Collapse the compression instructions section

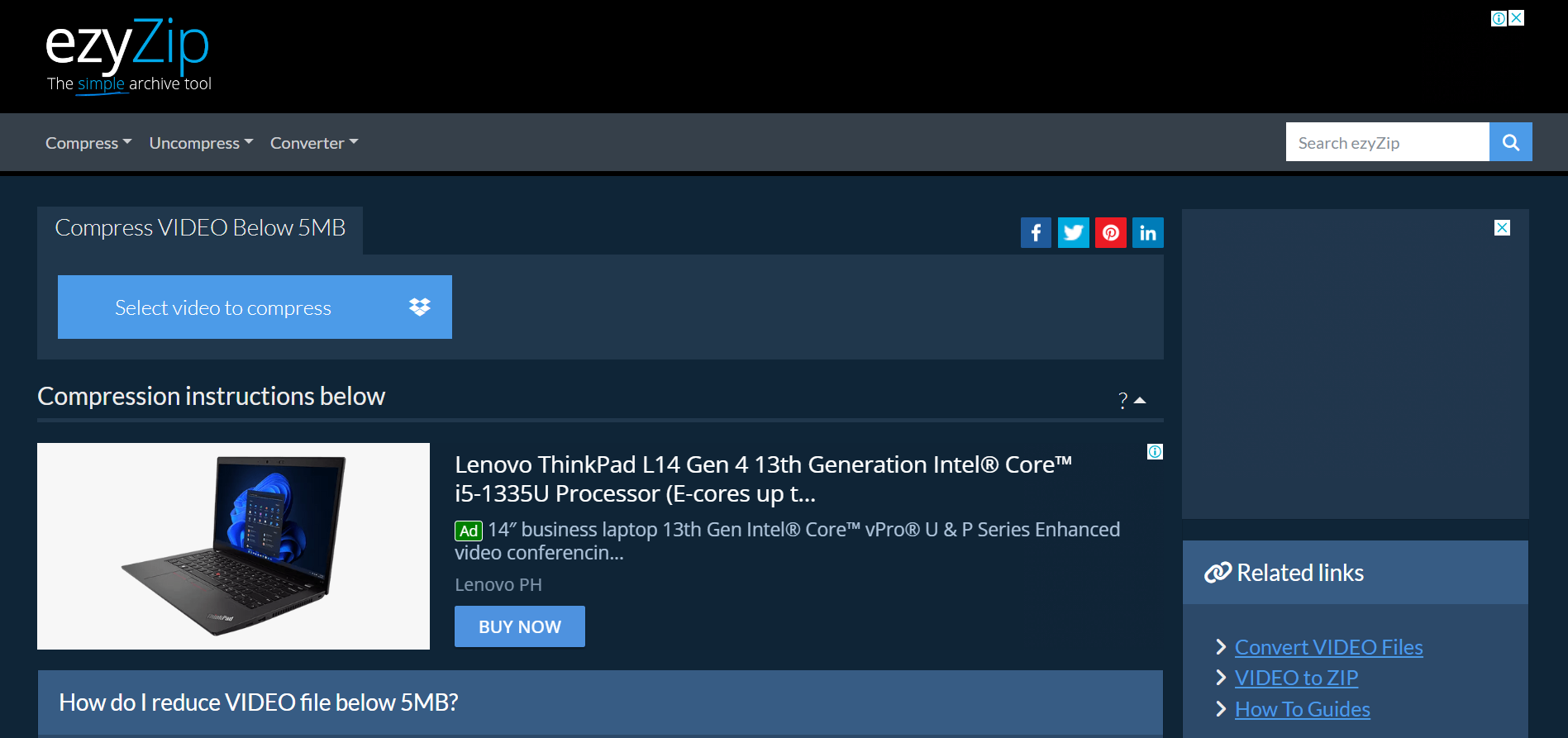click(1140, 400)
